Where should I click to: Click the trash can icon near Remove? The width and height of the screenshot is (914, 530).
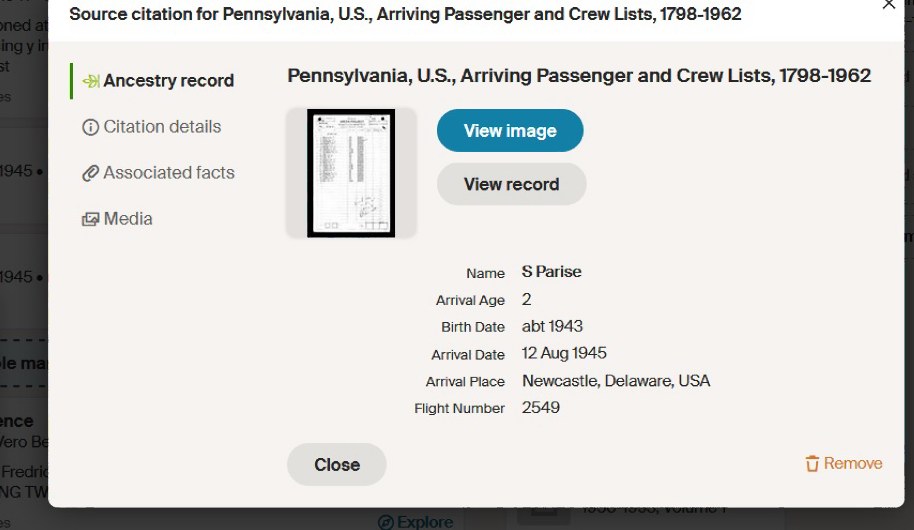[812, 464]
